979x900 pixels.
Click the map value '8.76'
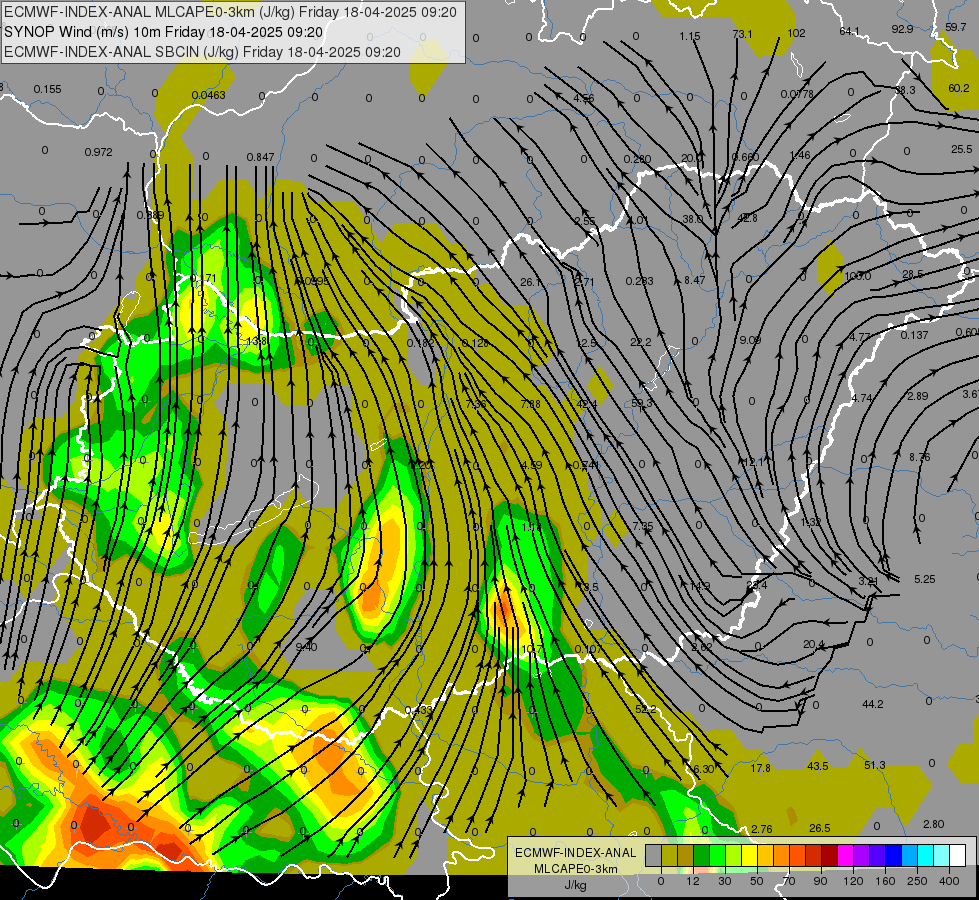click(920, 457)
